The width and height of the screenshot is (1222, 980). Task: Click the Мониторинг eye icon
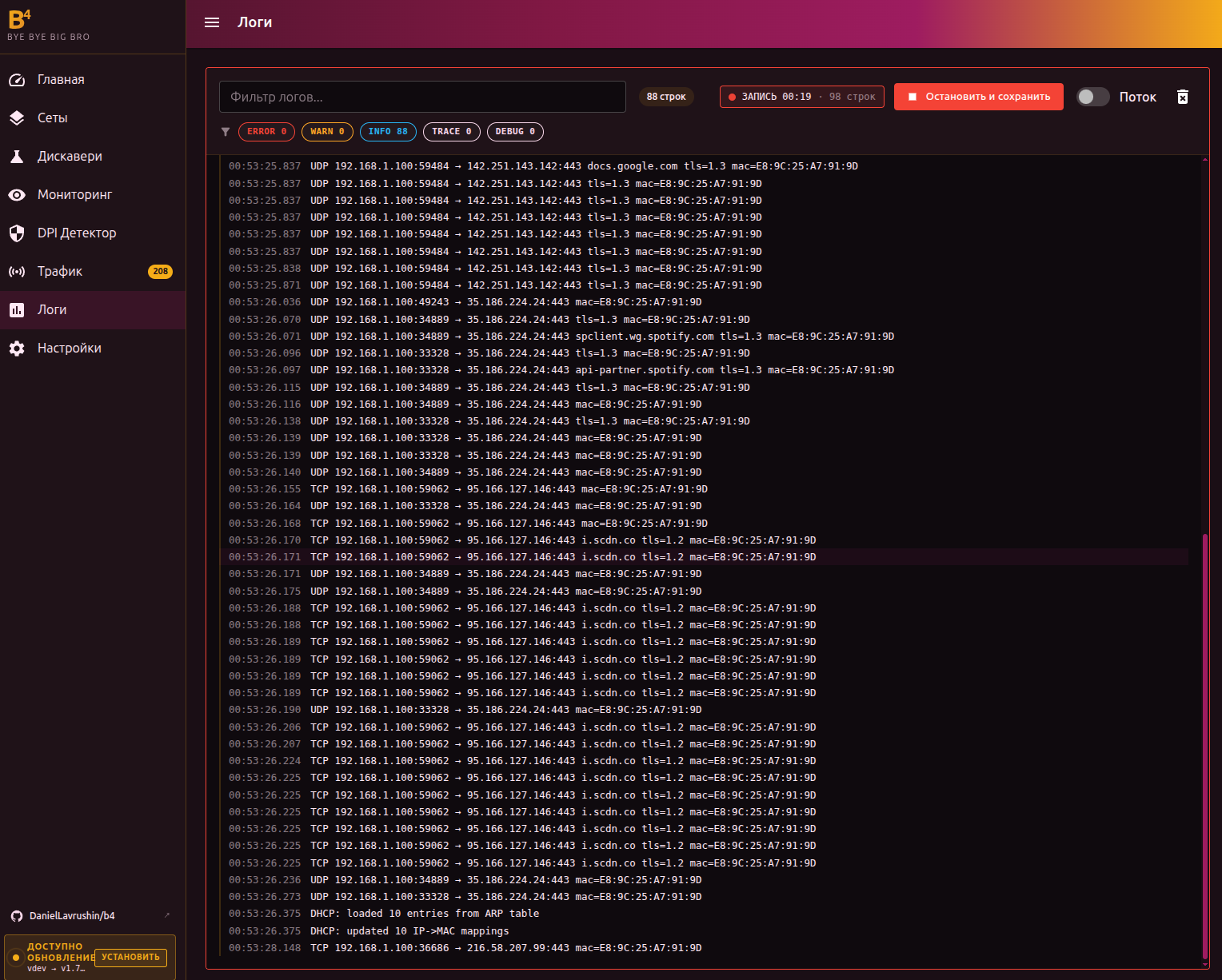tap(17, 195)
